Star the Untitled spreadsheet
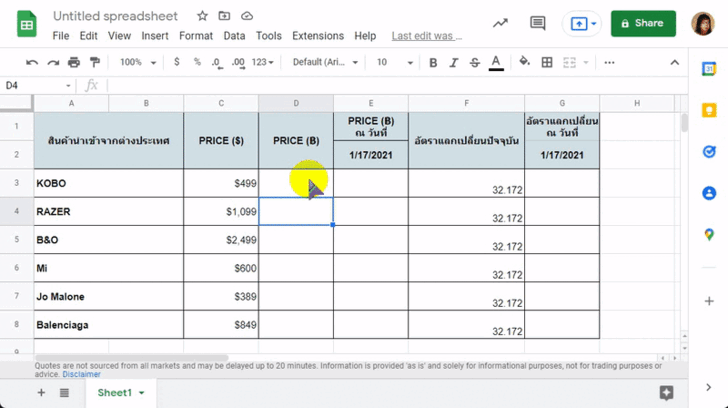 tap(202, 16)
